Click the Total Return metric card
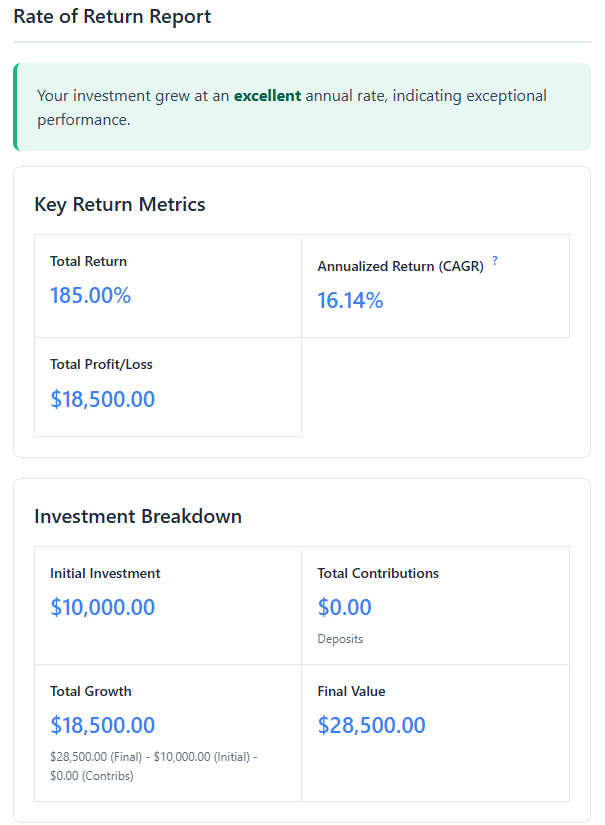Viewport: 605px width, 825px height. (167, 285)
